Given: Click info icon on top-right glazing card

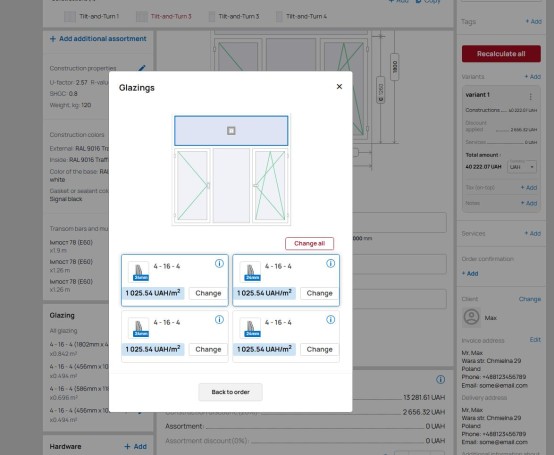Looking at the screenshot, I should coord(331,264).
